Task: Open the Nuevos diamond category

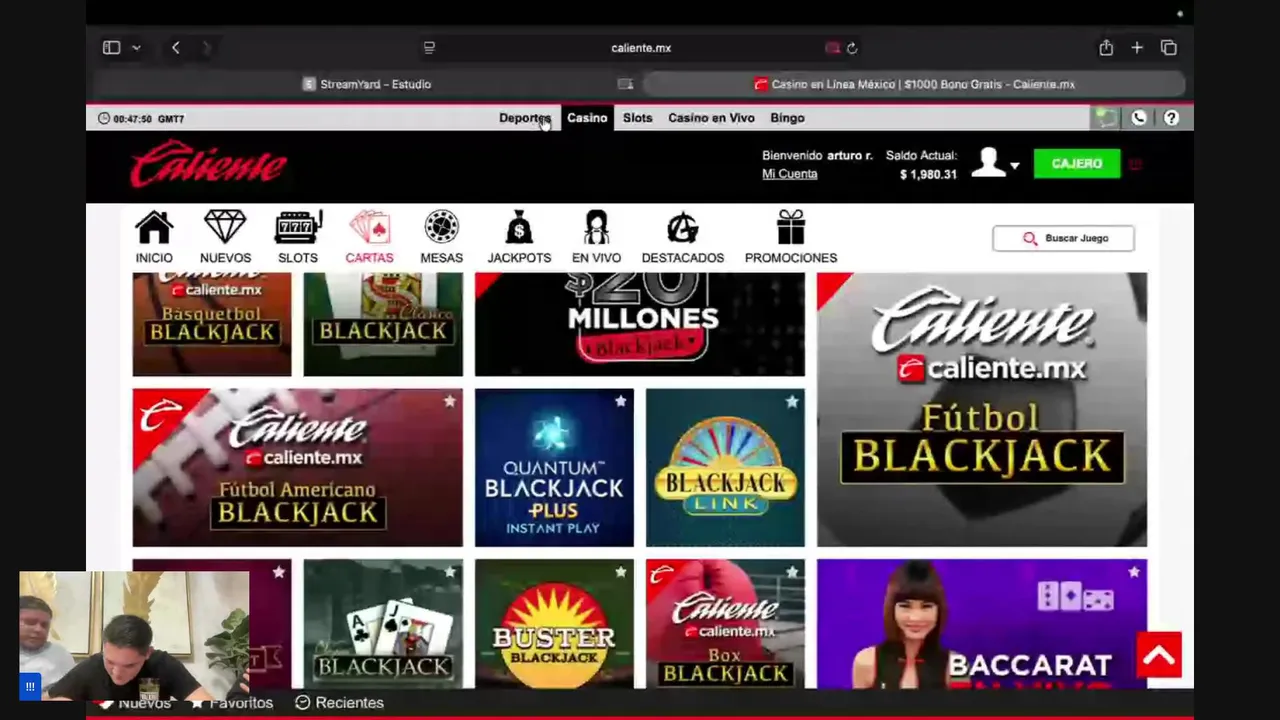Action: [225, 237]
